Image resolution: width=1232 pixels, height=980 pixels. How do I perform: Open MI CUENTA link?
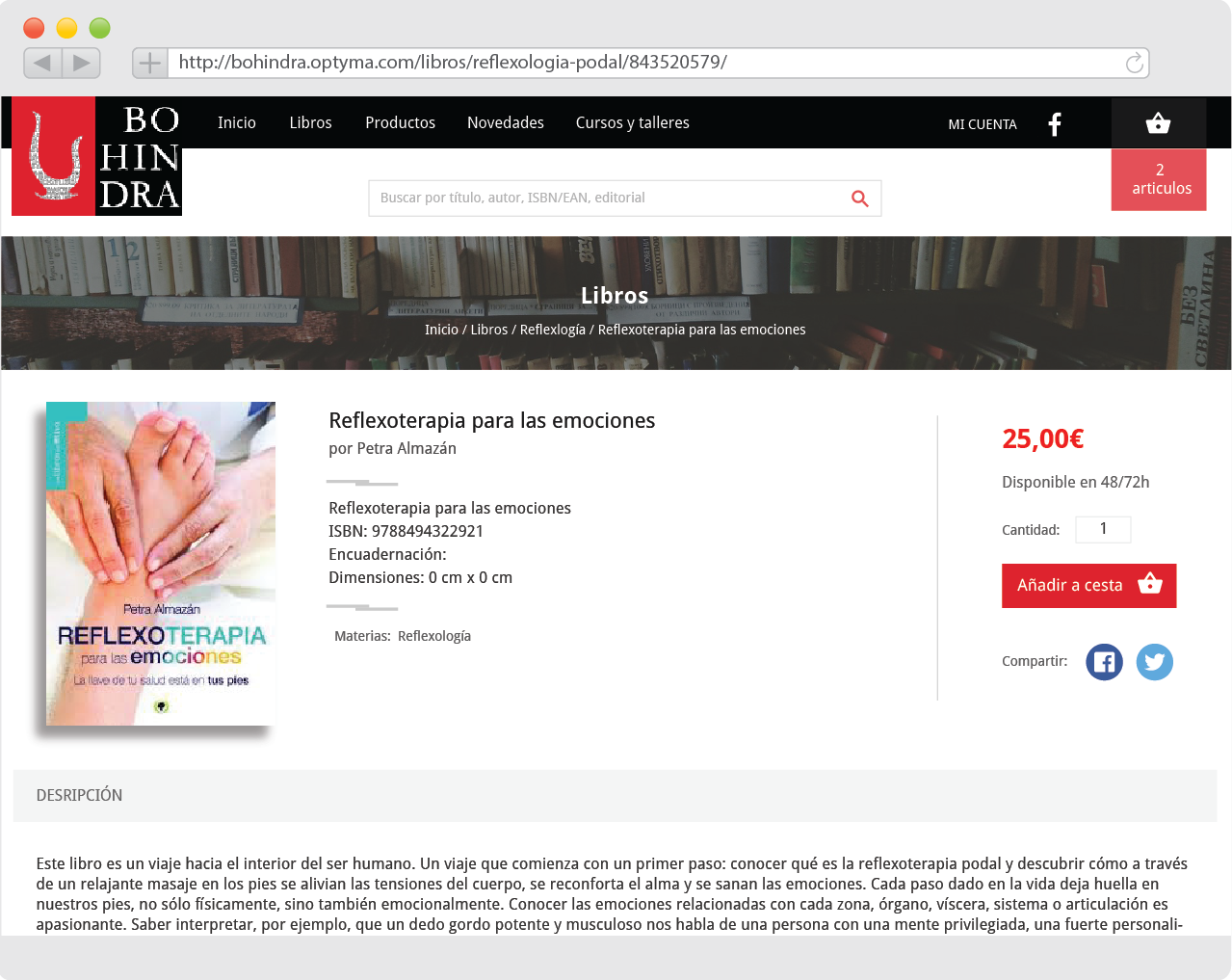point(983,124)
